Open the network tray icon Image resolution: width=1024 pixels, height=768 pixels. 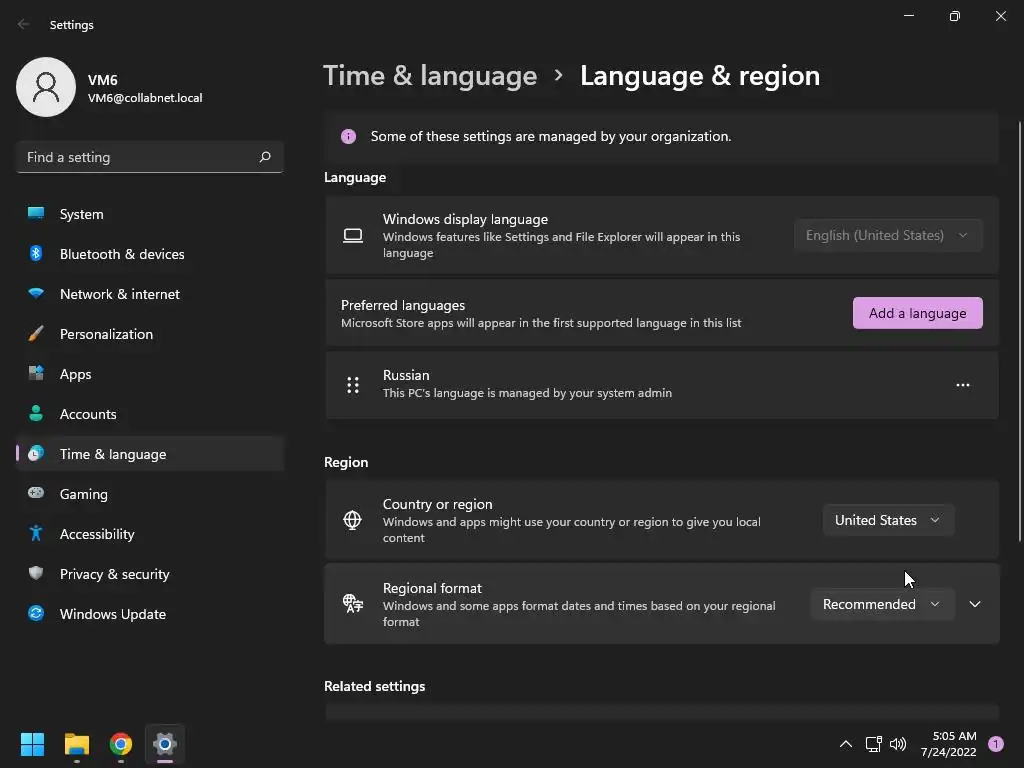873,744
